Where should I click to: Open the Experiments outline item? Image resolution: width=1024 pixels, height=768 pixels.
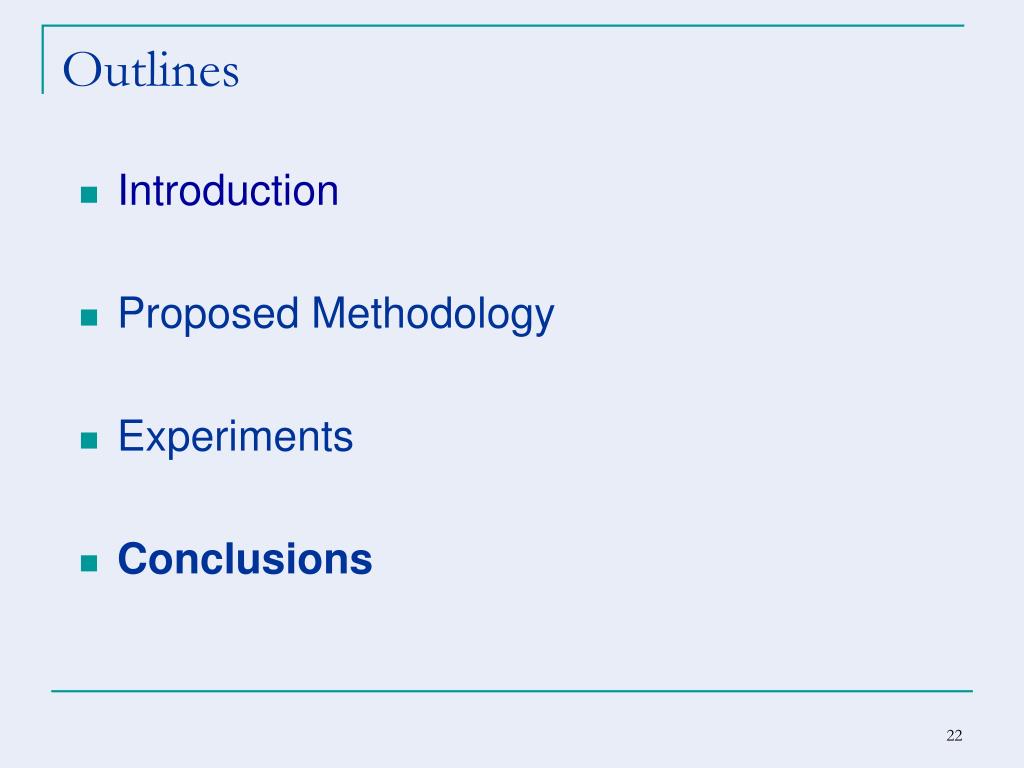point(235,436)
